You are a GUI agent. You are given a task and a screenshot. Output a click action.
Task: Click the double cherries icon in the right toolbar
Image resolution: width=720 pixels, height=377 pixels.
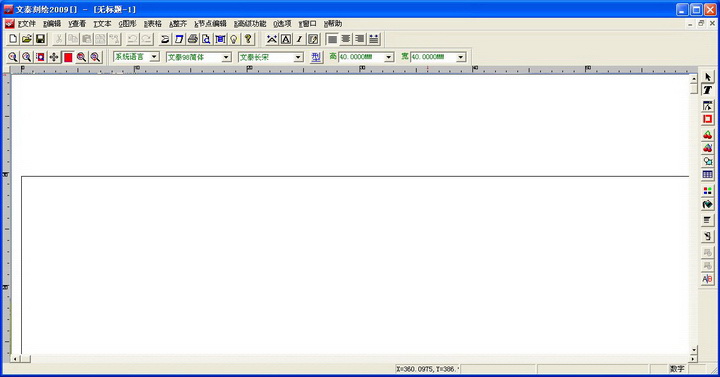pyautogui.click(x=708, y=148)
